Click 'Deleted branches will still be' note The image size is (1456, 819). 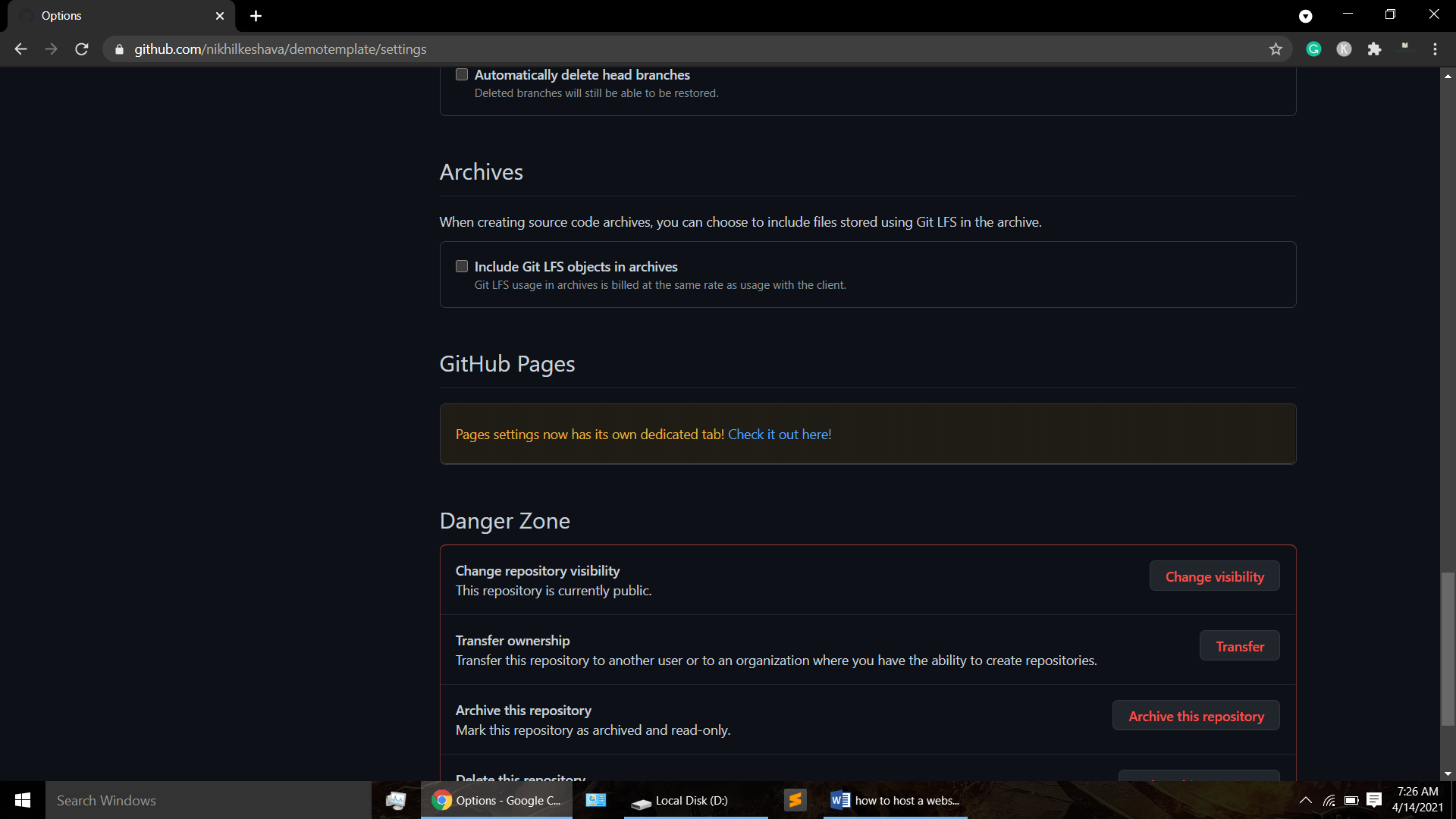tap(597, 93)
